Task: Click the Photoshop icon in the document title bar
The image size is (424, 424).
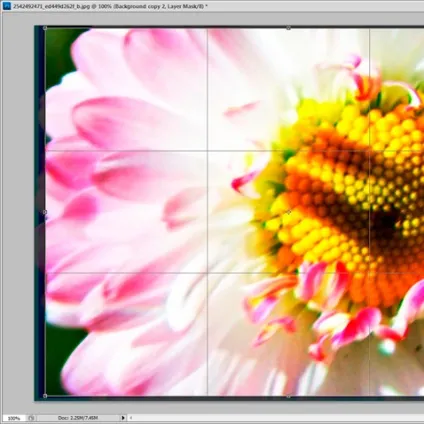Action: (x=6, y=6)
